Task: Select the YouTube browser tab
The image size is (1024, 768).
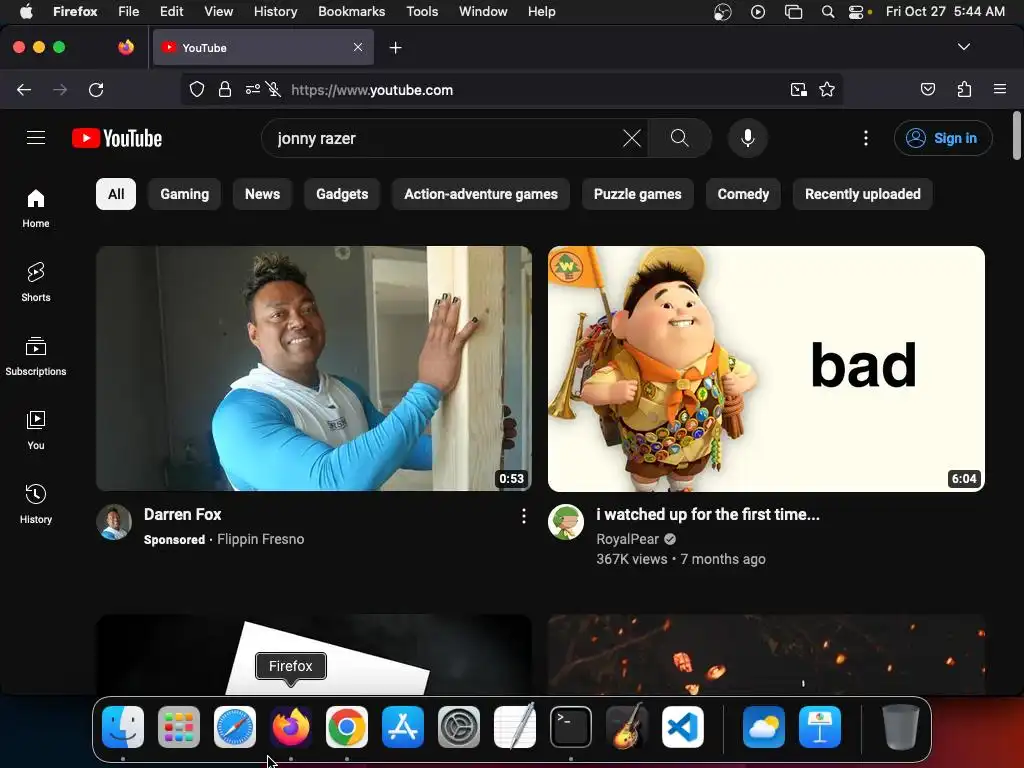Action: coord(263,47)
